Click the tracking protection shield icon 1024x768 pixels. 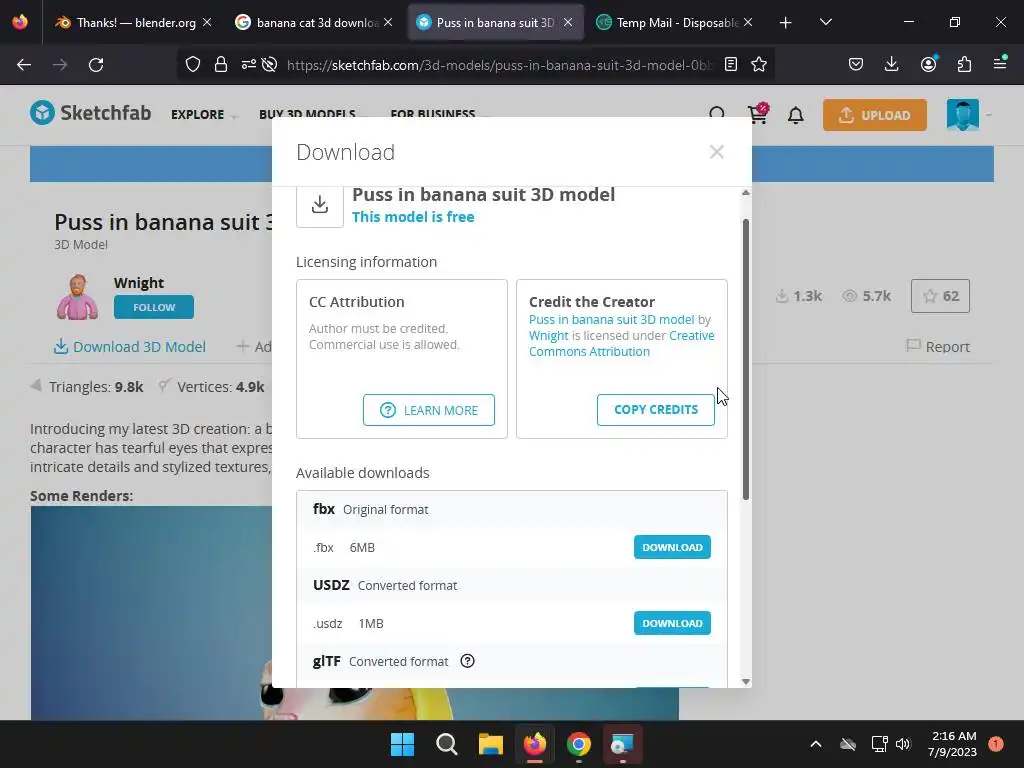coord(193,65)
